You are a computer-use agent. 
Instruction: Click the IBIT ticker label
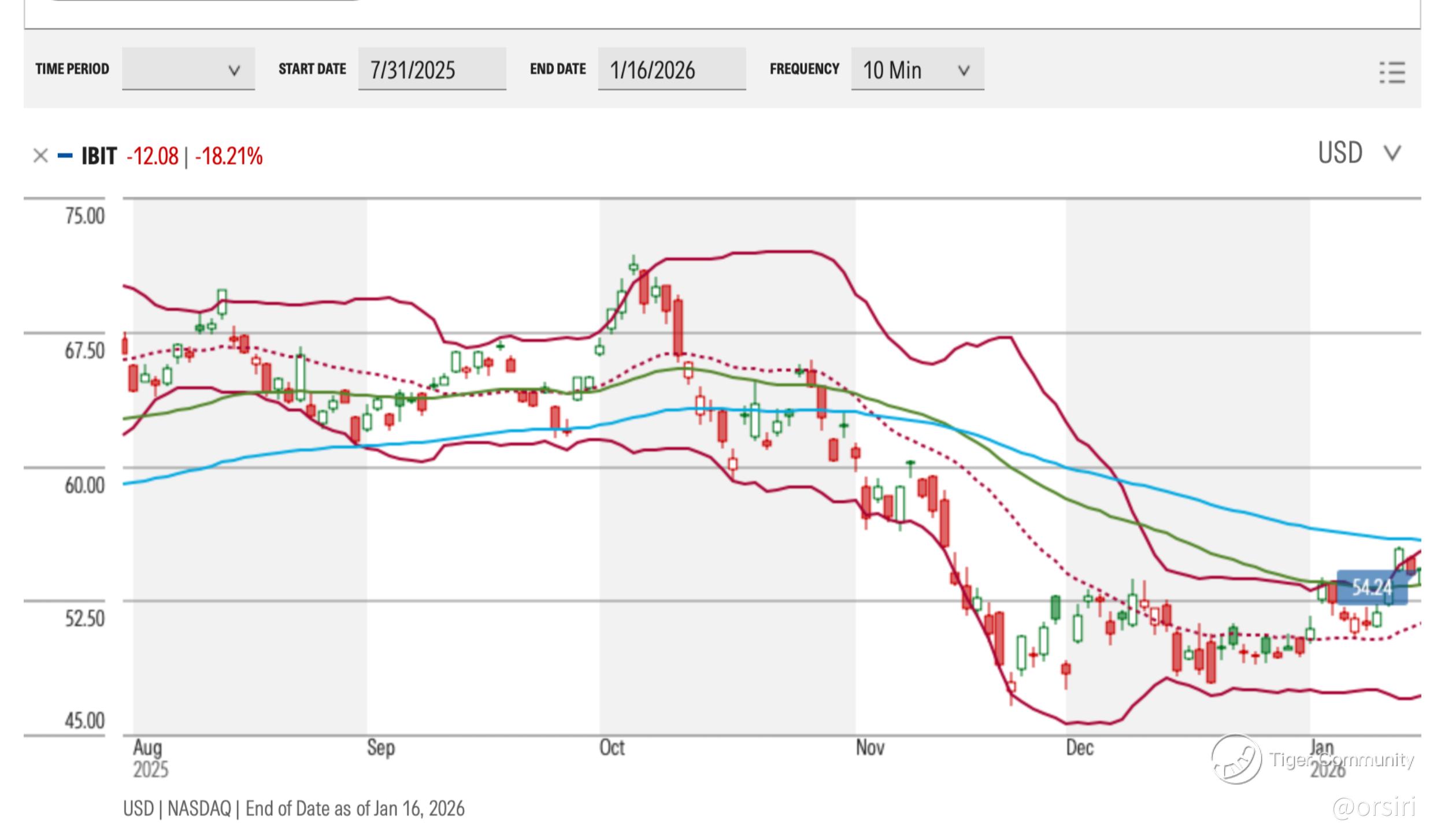click(99, 157)
